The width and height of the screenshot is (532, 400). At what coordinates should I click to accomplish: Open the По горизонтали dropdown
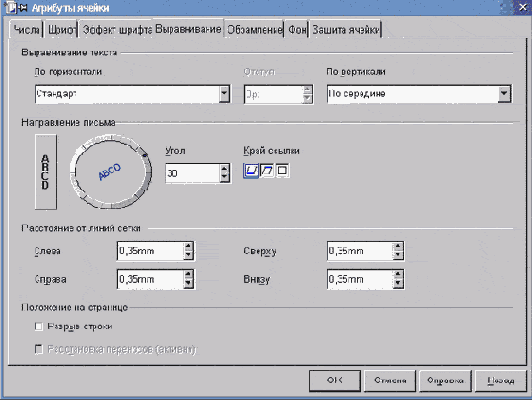coord(224,94)
